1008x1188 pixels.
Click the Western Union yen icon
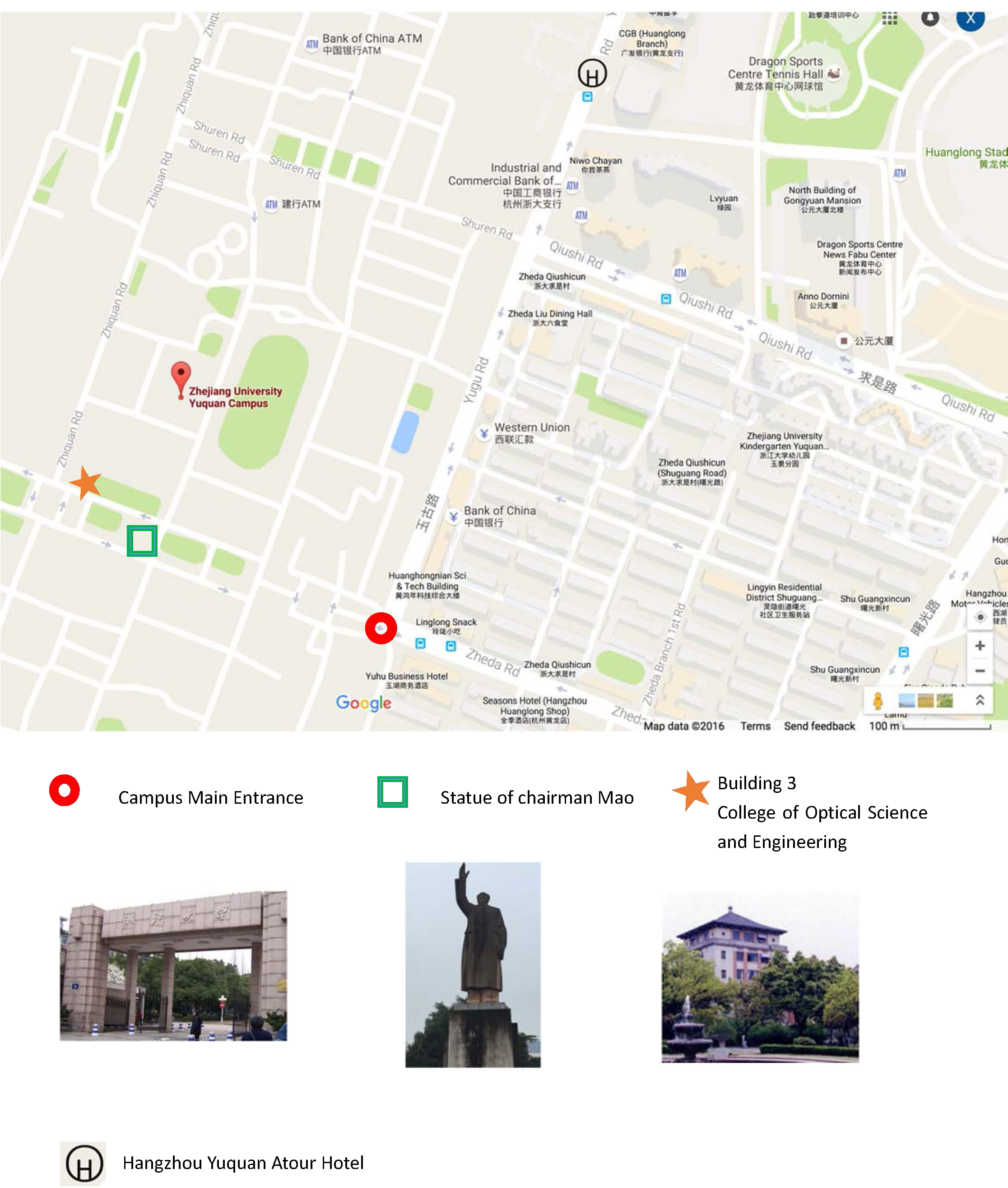(484, 433)
